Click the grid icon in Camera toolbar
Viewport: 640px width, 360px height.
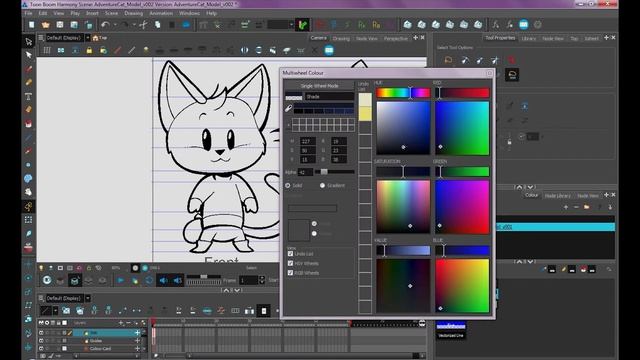(x=47, y=51)
